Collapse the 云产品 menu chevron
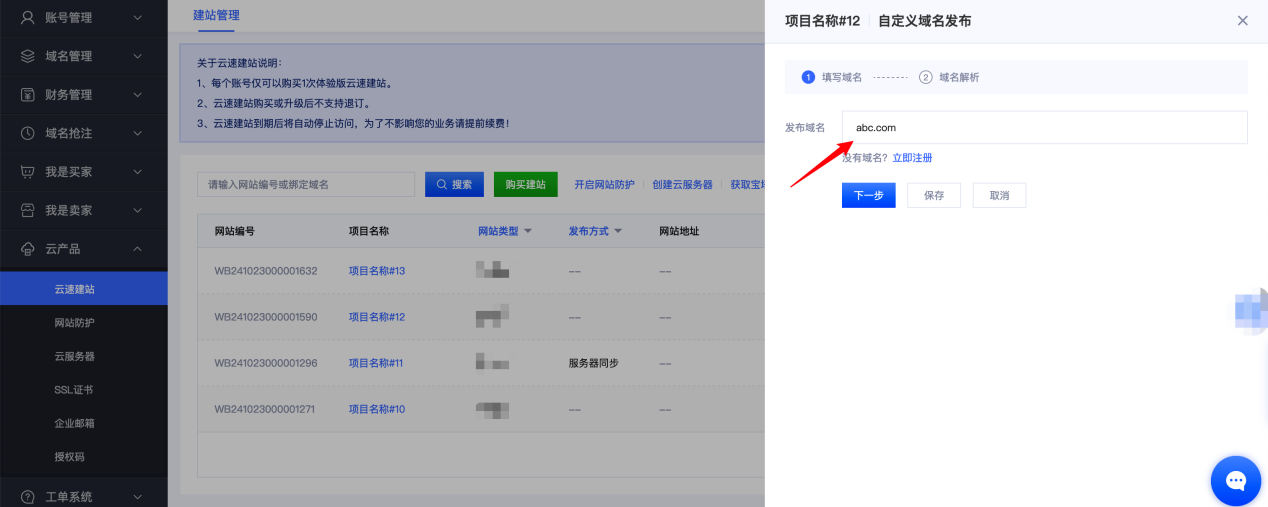The height and width of the screenshot is (507, 1268). click(137, 249)
